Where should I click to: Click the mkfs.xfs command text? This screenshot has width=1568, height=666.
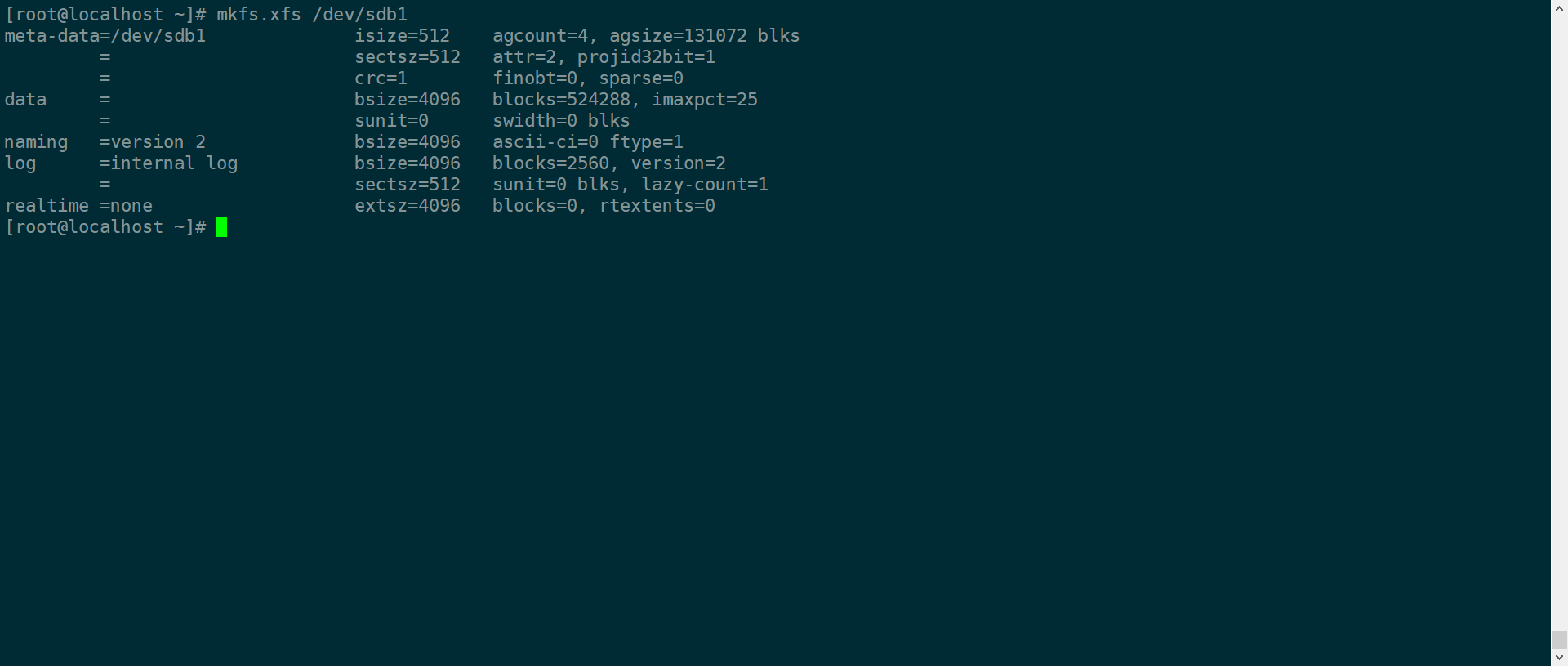[258, 15]
